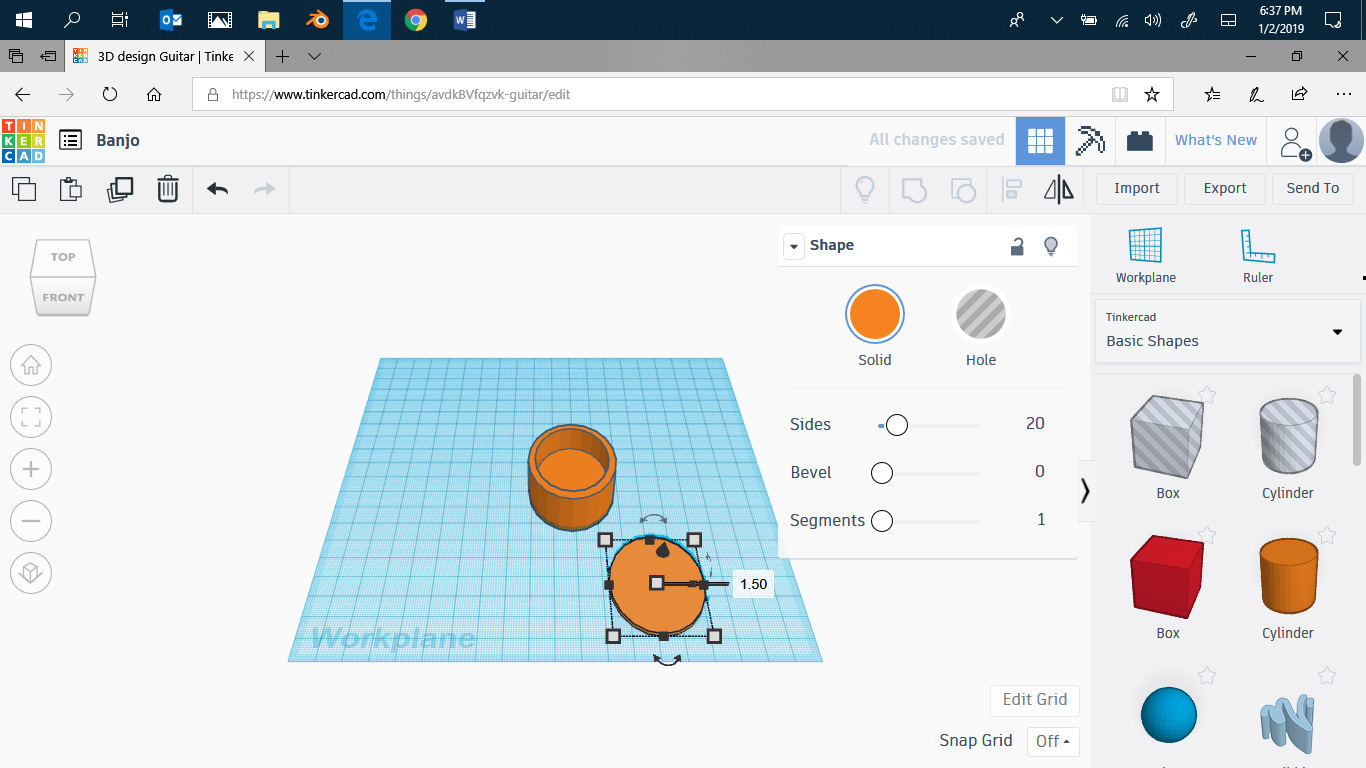Click the Paste clipboard icon
Viewport: 1366px width, 768px height.
point(71,188)
